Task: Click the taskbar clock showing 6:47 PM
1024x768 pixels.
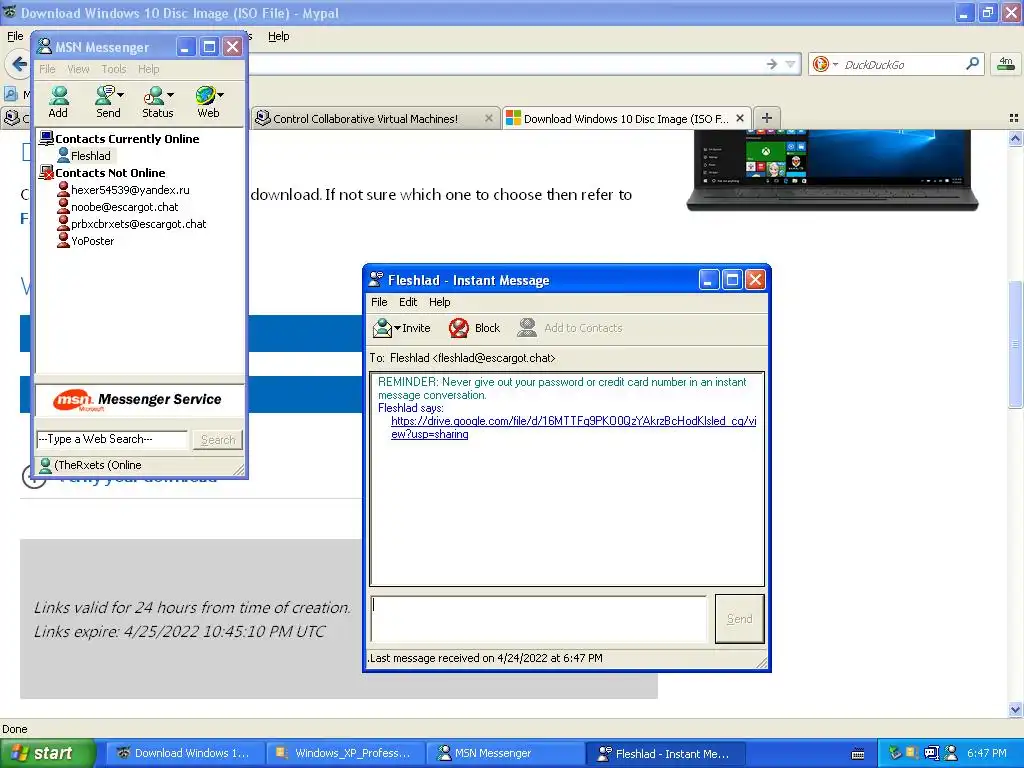Action: (987, 753)
